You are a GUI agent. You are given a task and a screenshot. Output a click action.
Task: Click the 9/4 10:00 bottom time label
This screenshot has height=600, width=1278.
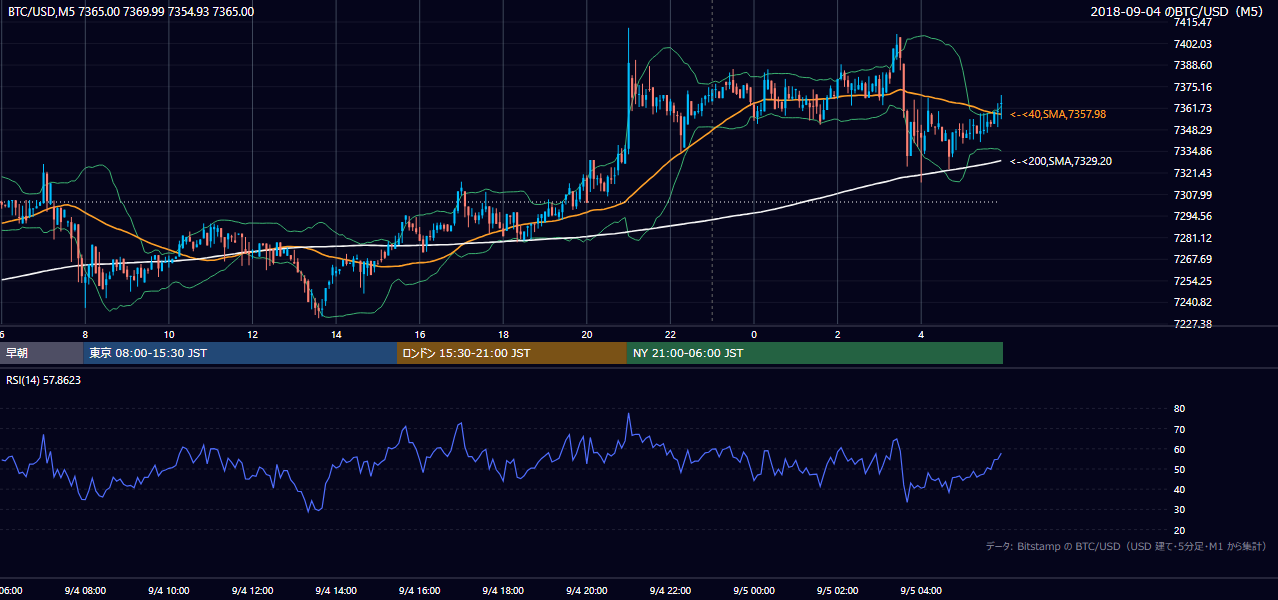(x=168, y=591)
